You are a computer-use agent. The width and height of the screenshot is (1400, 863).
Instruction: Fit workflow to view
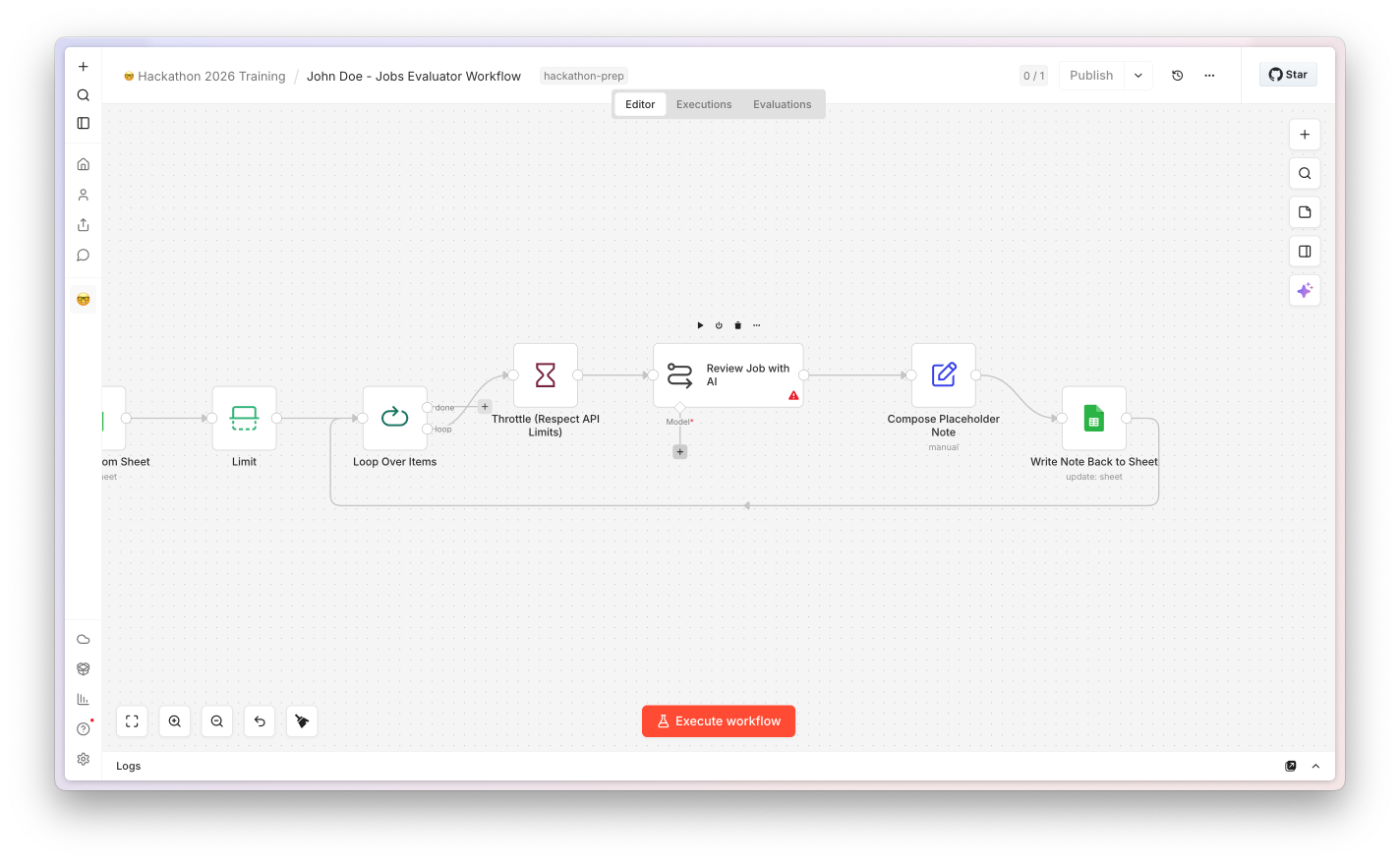[x=132, y=721]
